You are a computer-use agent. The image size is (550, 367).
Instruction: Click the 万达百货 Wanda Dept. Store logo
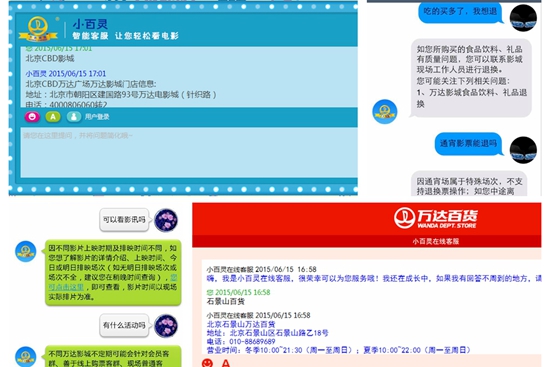point(435,218)
